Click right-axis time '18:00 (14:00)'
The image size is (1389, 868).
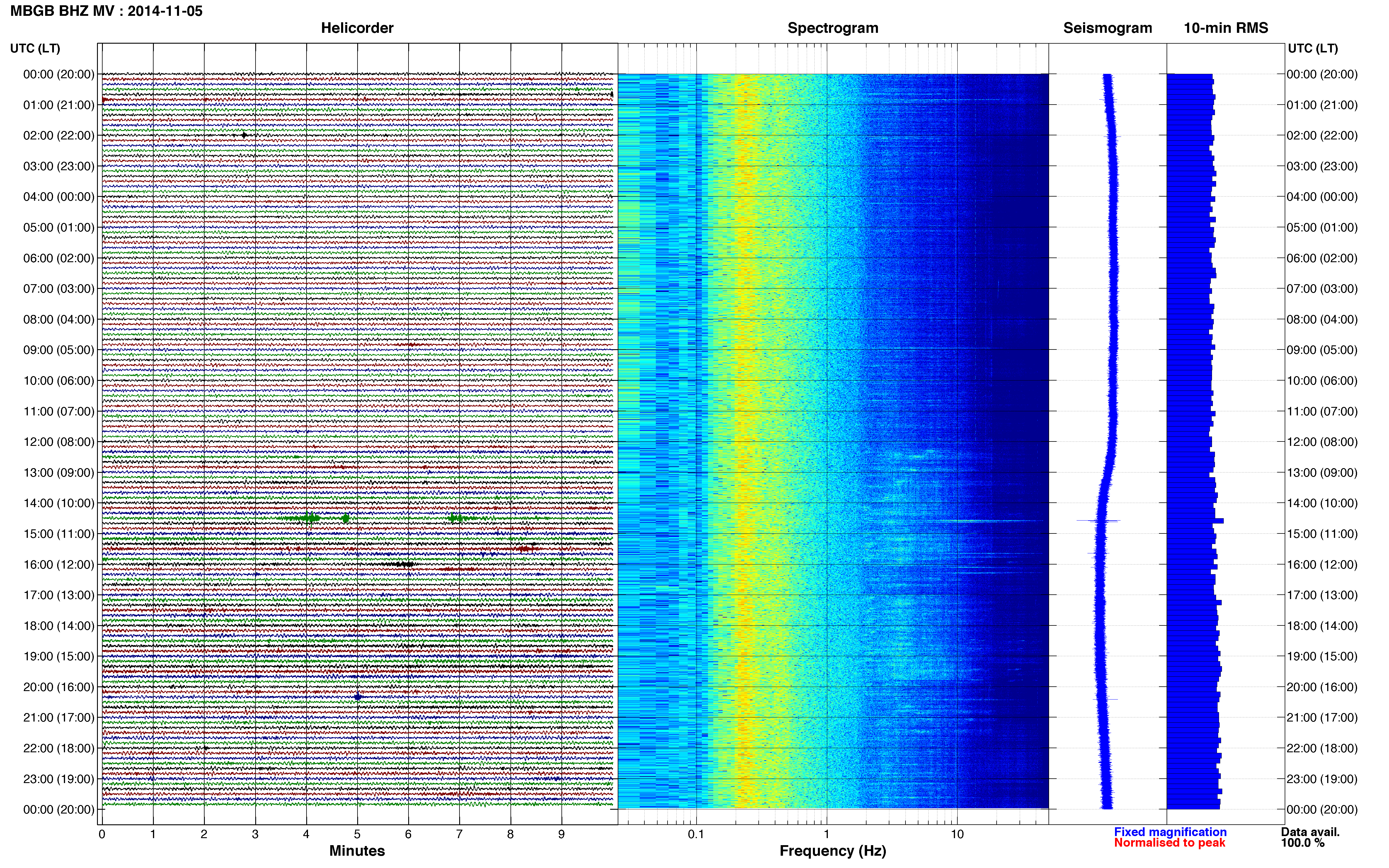click(1322, 626)
